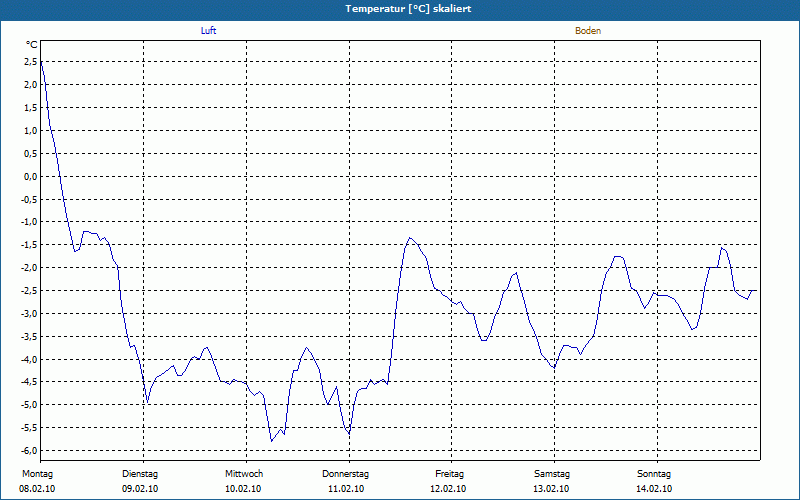This screenshot has height=500, width=800.
Task: Select the Boden legend label
Action: coord(588,31)
